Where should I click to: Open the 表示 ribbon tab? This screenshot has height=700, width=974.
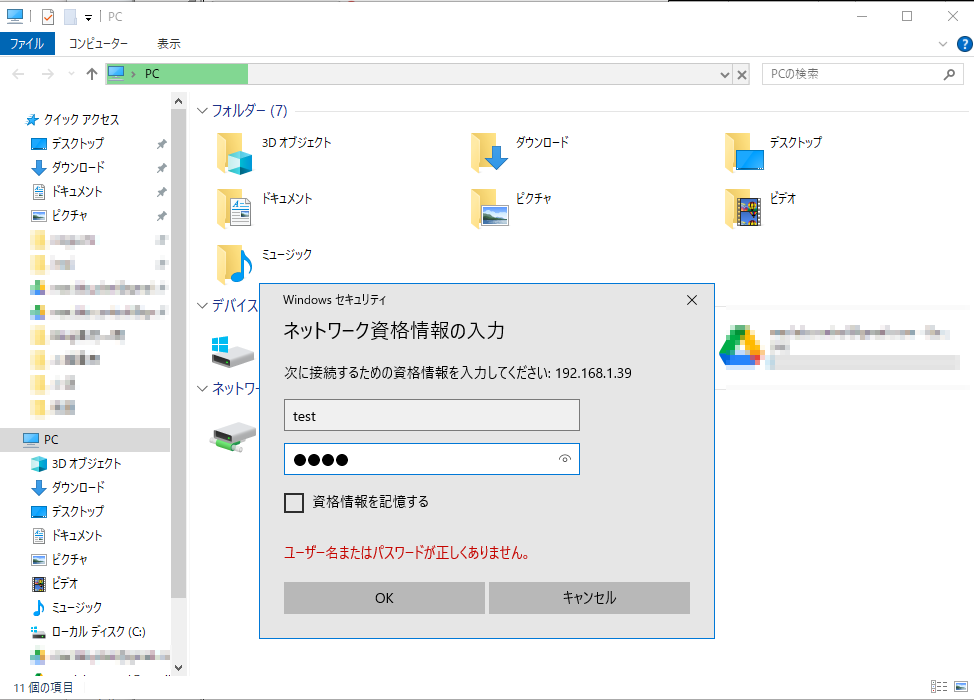(168, 43)
